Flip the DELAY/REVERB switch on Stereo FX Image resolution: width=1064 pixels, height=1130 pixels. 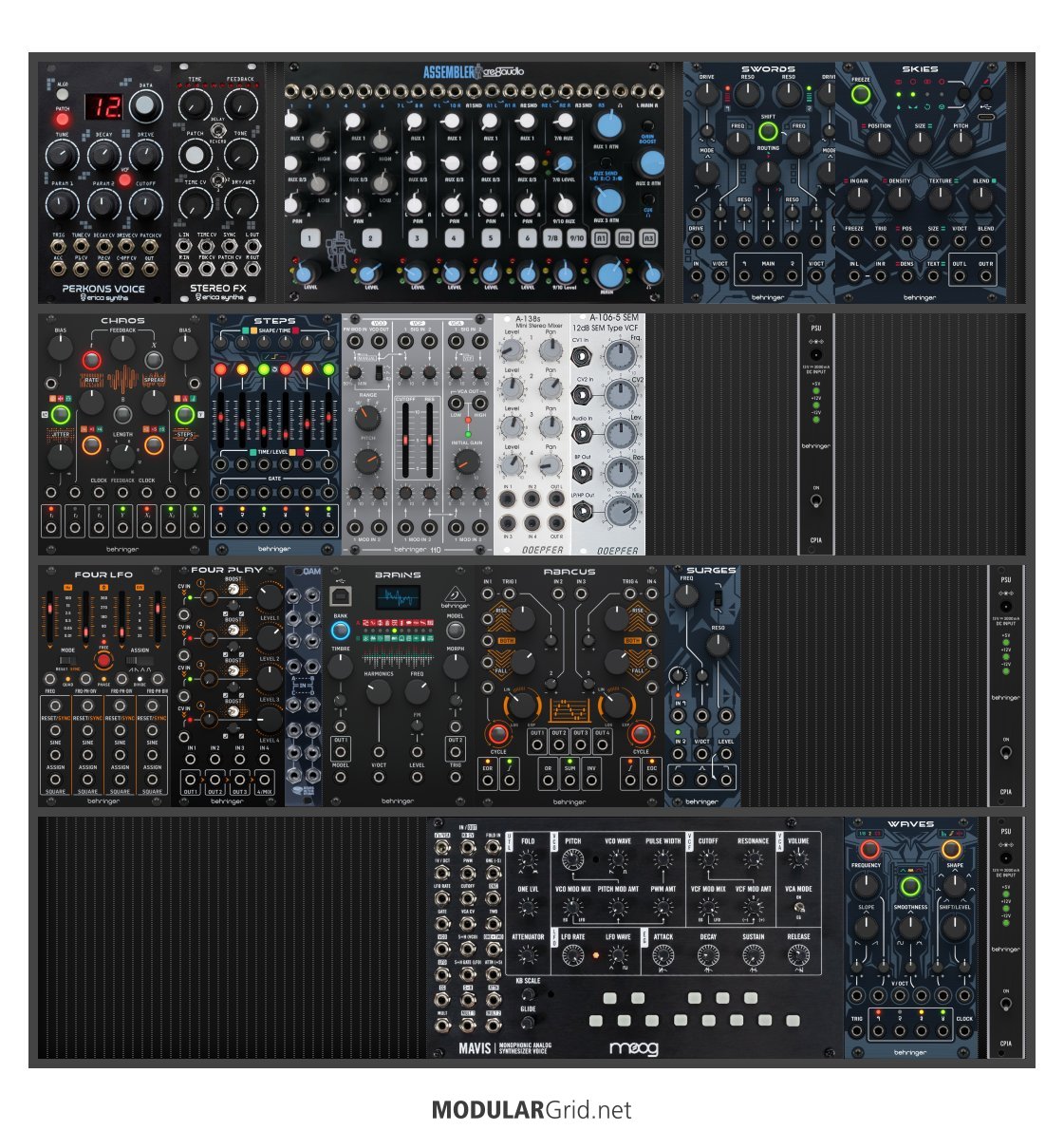coord(216,130)
